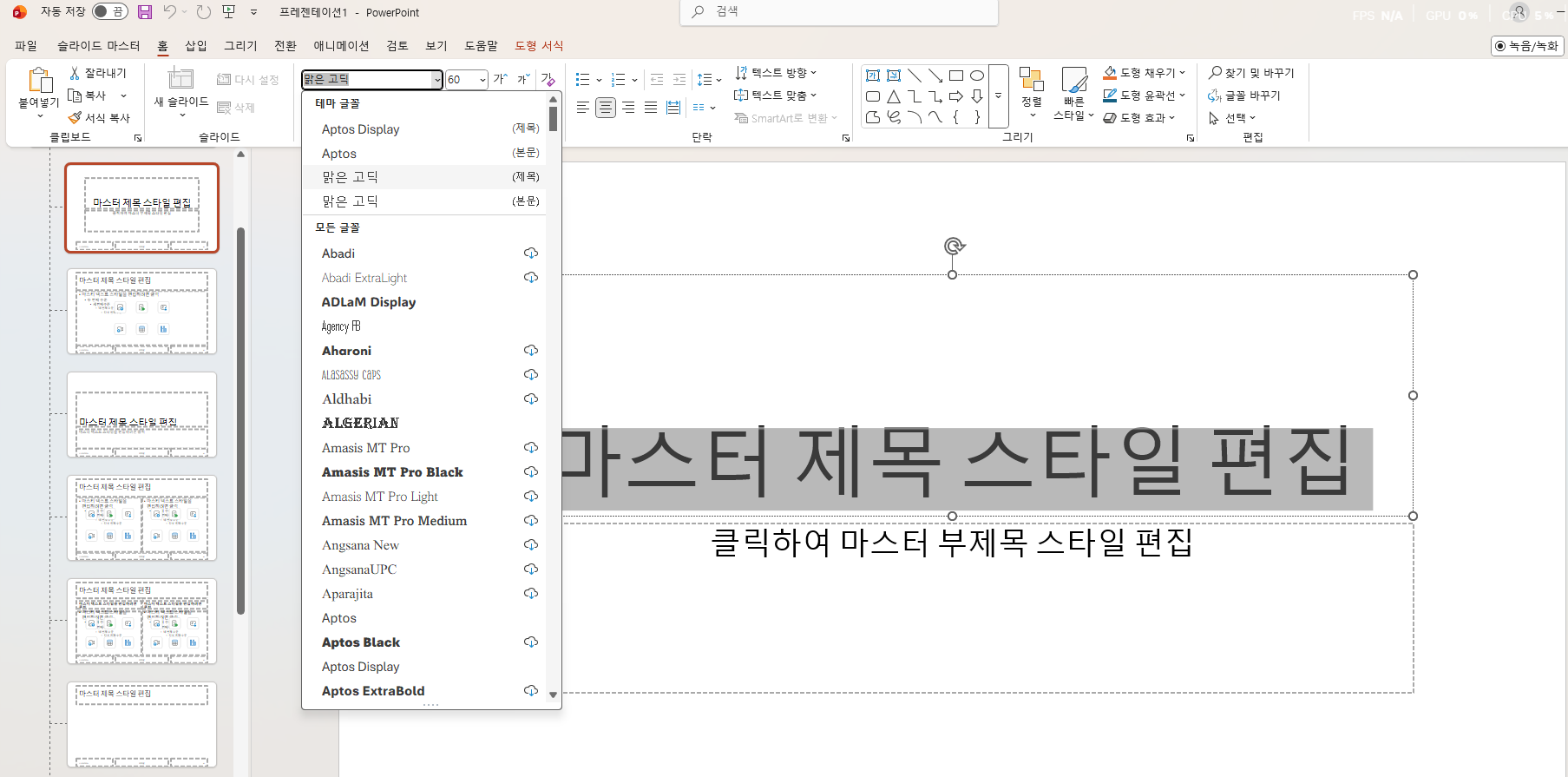The image size is (1568, 777).
Task: Open Customize Quick Access Toolbar dropdown
Action: [253, 12]
